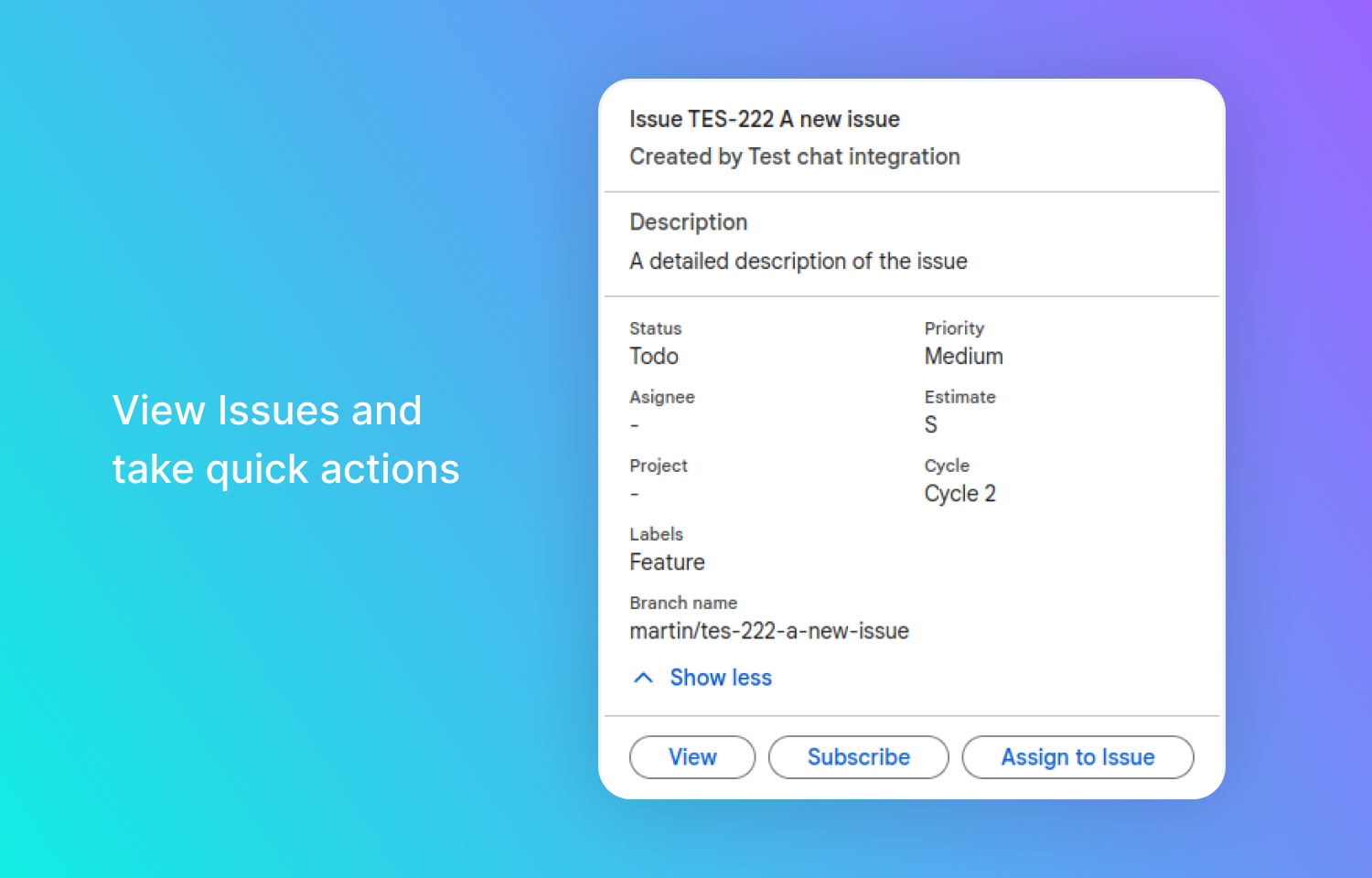Image resolution: width=1372 pixels, height=878 pixels.
Task: Select the issue title 'Issue TES-222 A new issue'
Action: pos(765,119)
